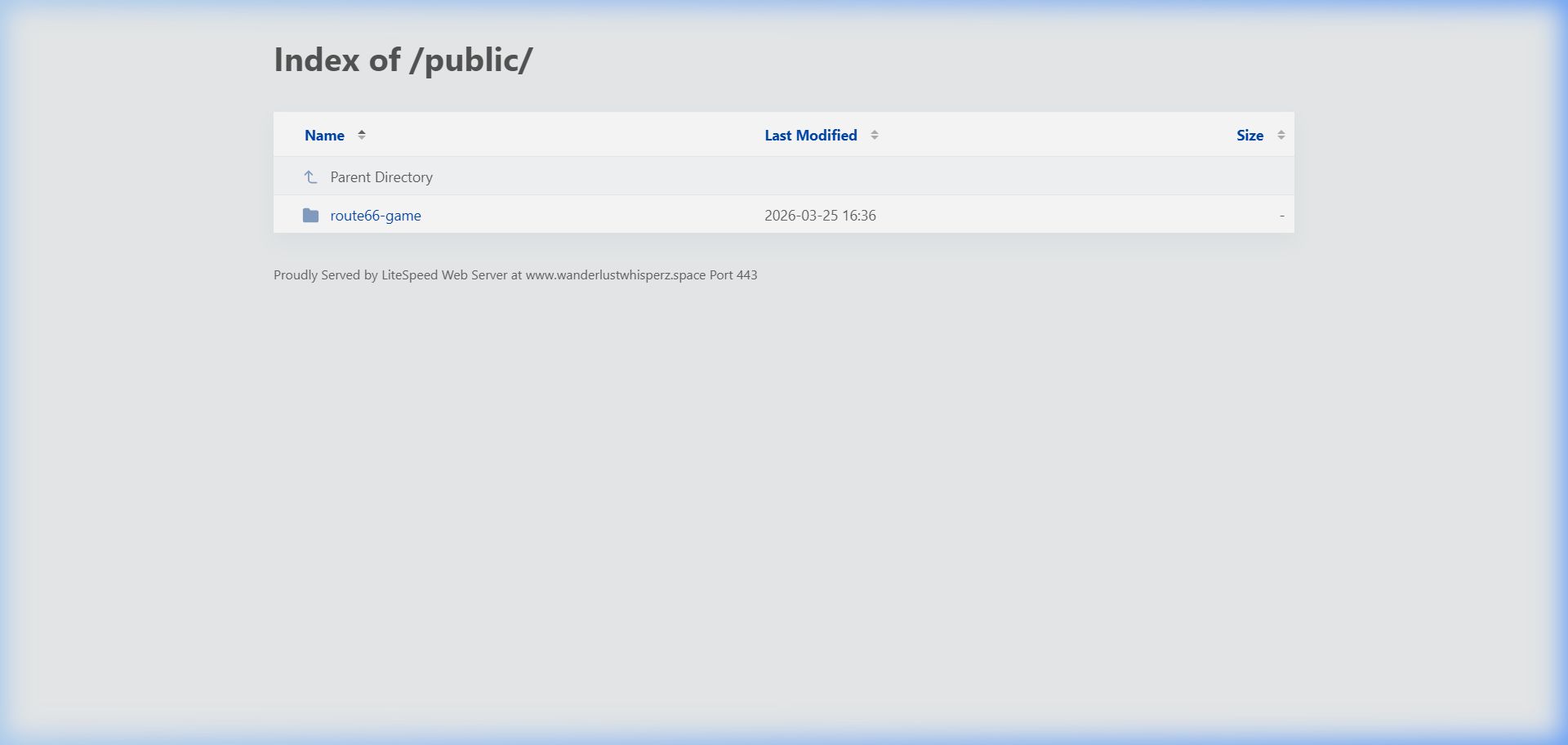Click the www.wanderlustwhisperz.space text in the footer

tap(616, 275)
